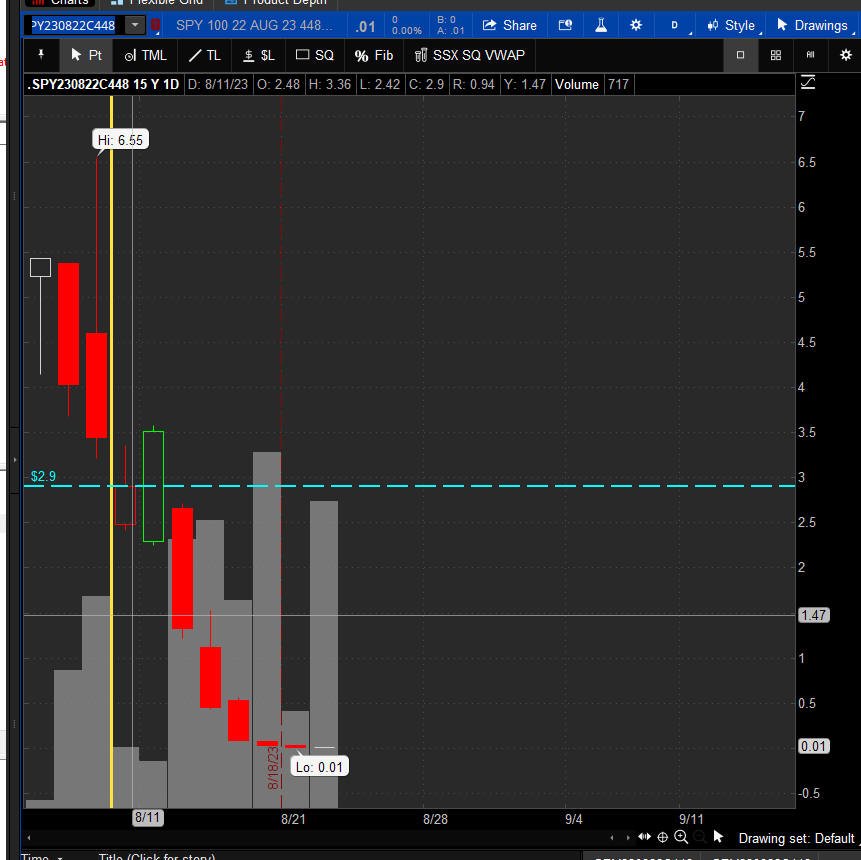Click the Share button
This screenshot has width=861, height=860.
click(x=510, y=25)
